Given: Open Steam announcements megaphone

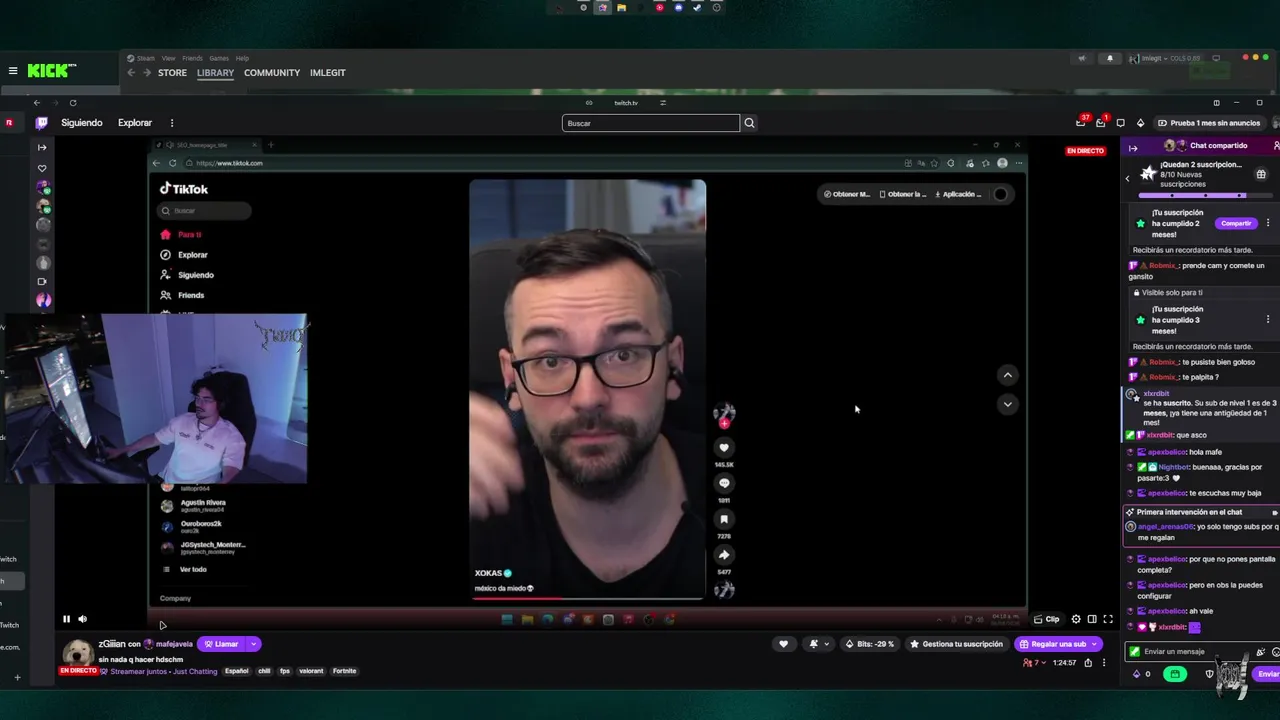Looking at the screenshot, I should point(1082,58).
